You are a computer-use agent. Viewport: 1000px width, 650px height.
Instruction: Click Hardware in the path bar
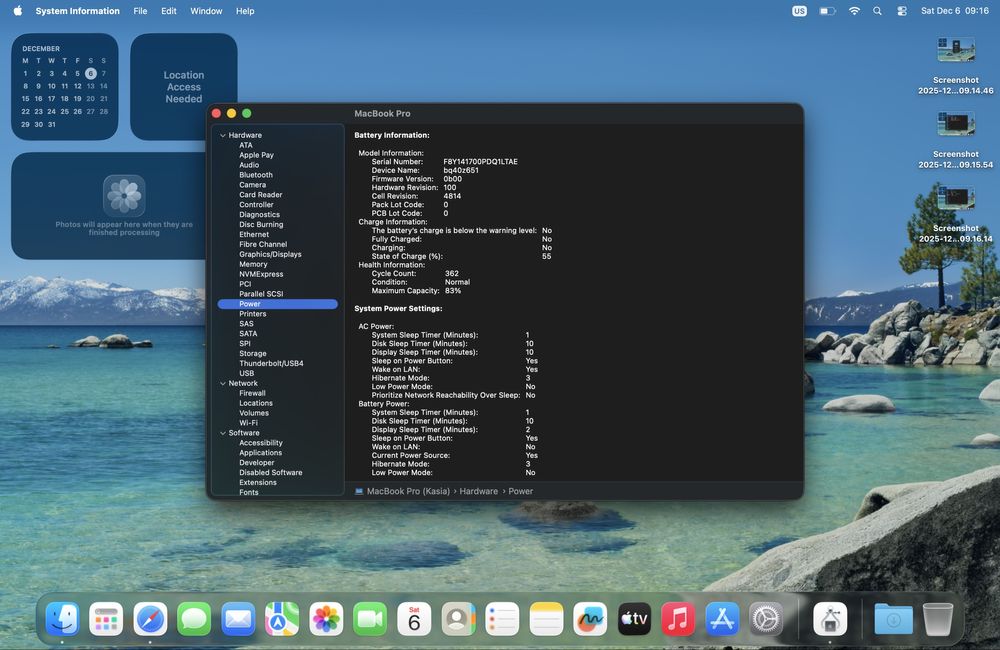coord(478,491)
